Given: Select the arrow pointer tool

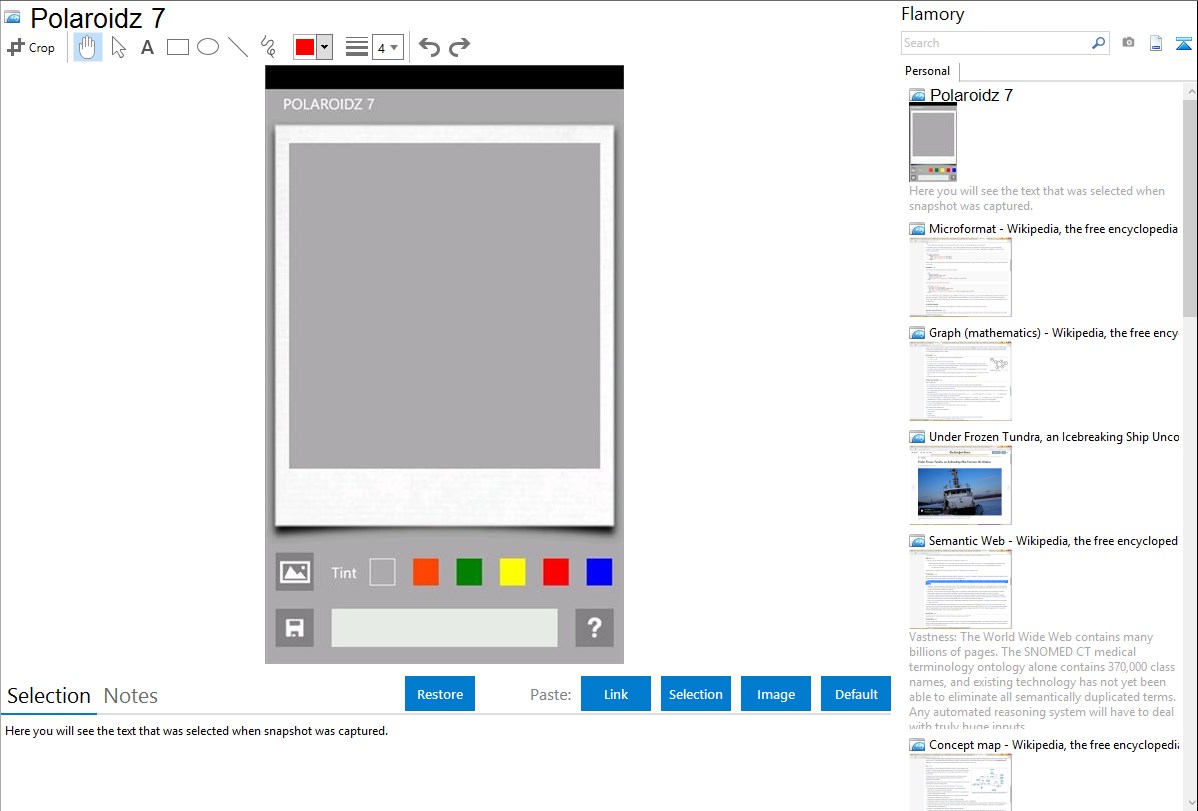Looking at the screenshot, I should click(x=118, y=47).
